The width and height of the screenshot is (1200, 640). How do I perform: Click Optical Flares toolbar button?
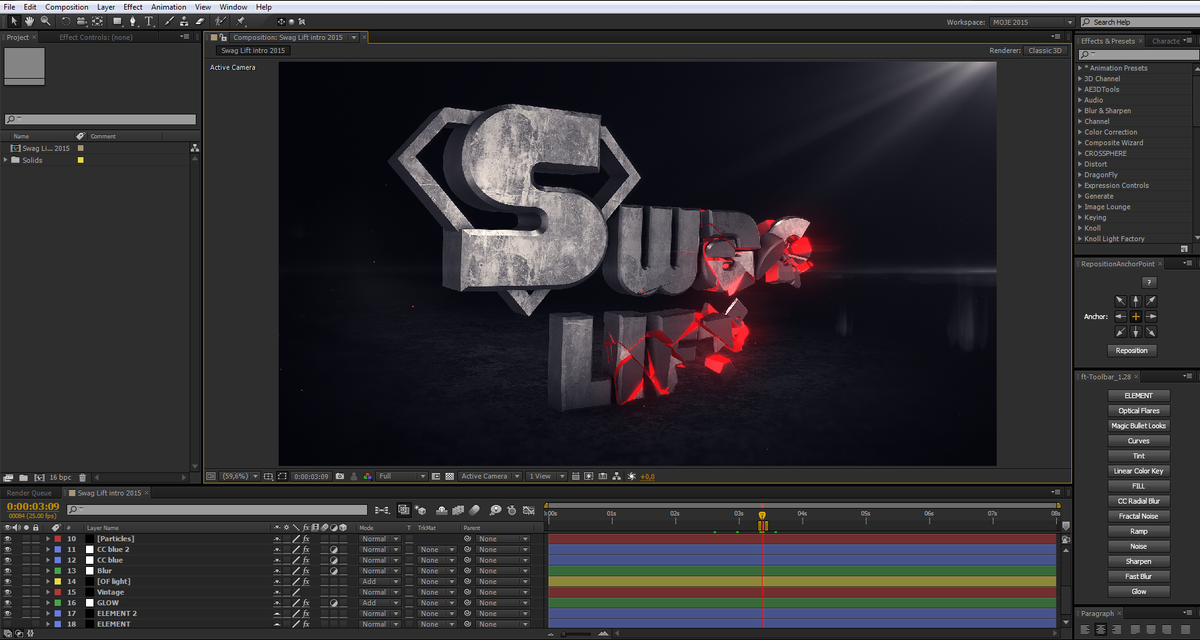[1138, 410]
